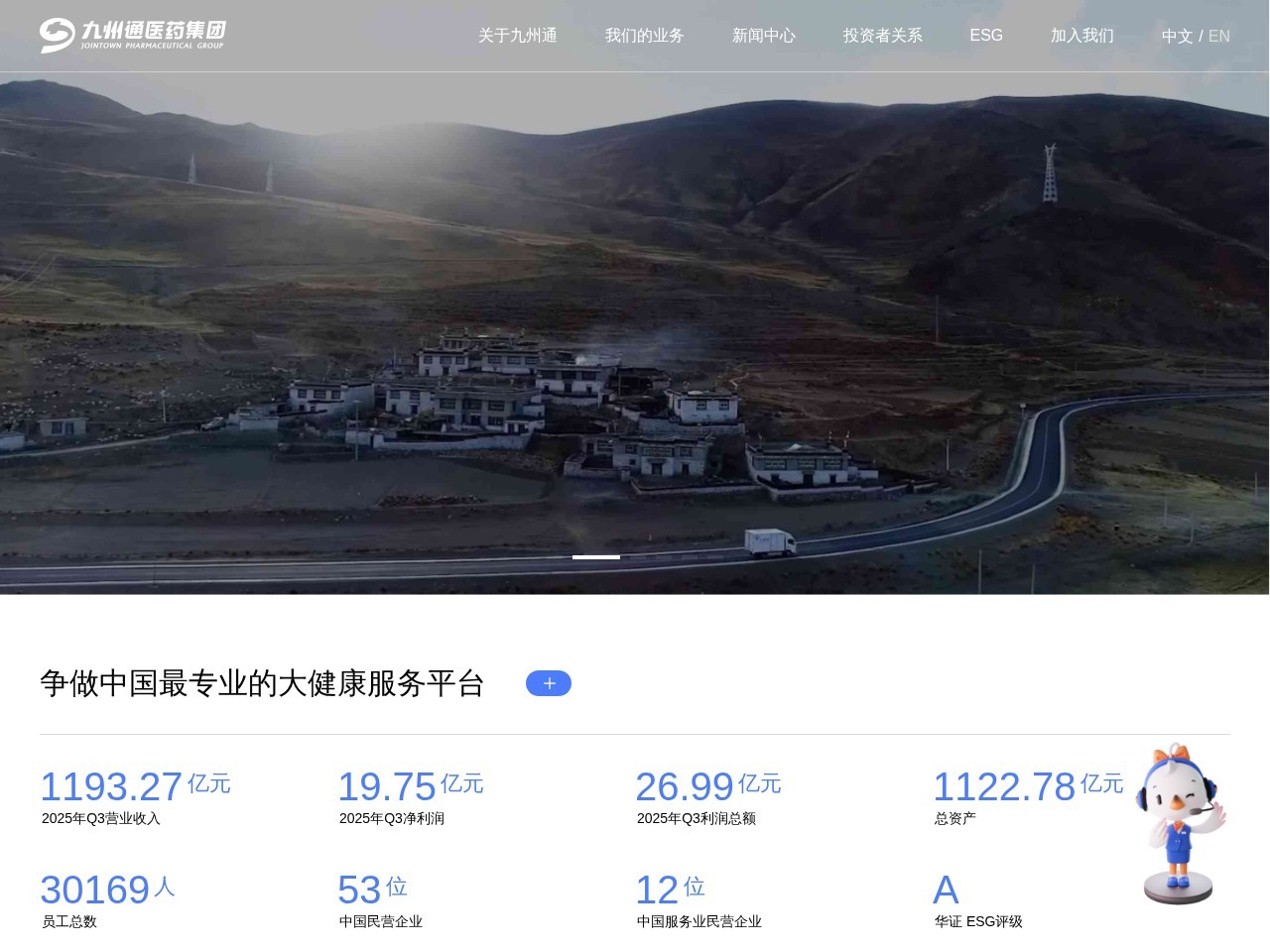Click the 19.75 亿元 Q3 net profit stat
Viewport: 1270px width, 952px height.
[387, 787]
